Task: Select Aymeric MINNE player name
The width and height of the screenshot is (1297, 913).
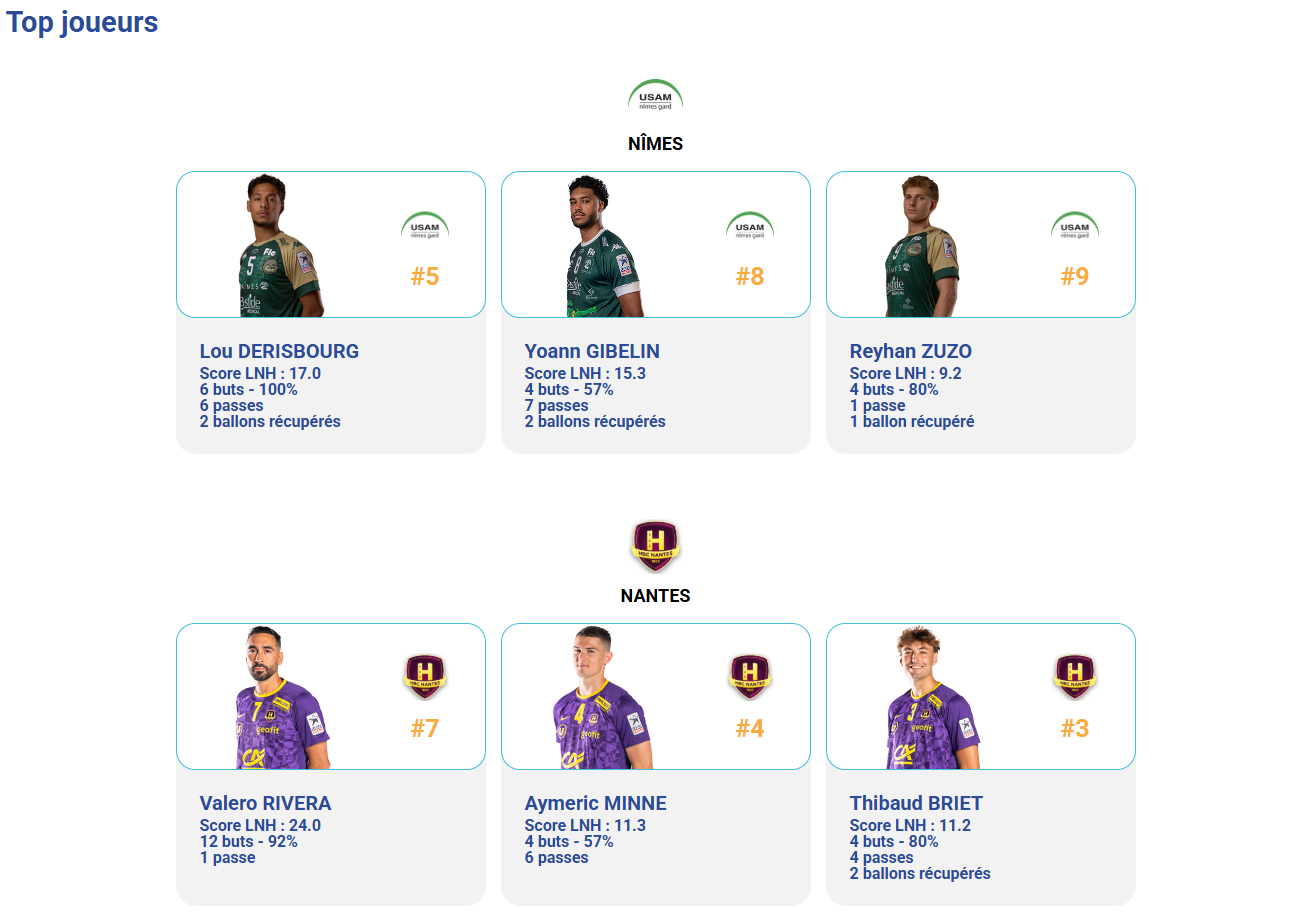Action: point(595,803)
